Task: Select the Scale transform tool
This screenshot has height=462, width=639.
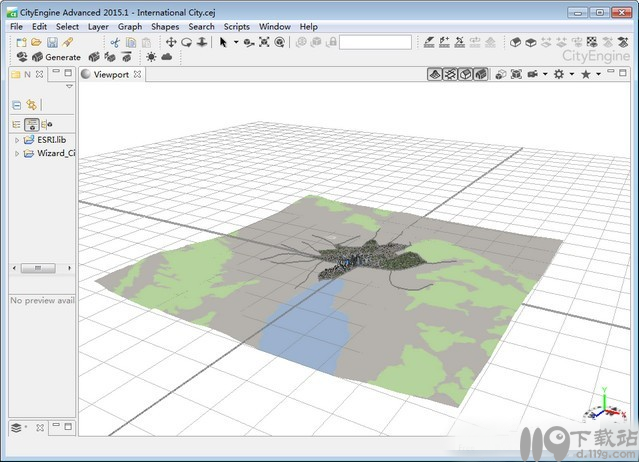Action: pos(202,42)
